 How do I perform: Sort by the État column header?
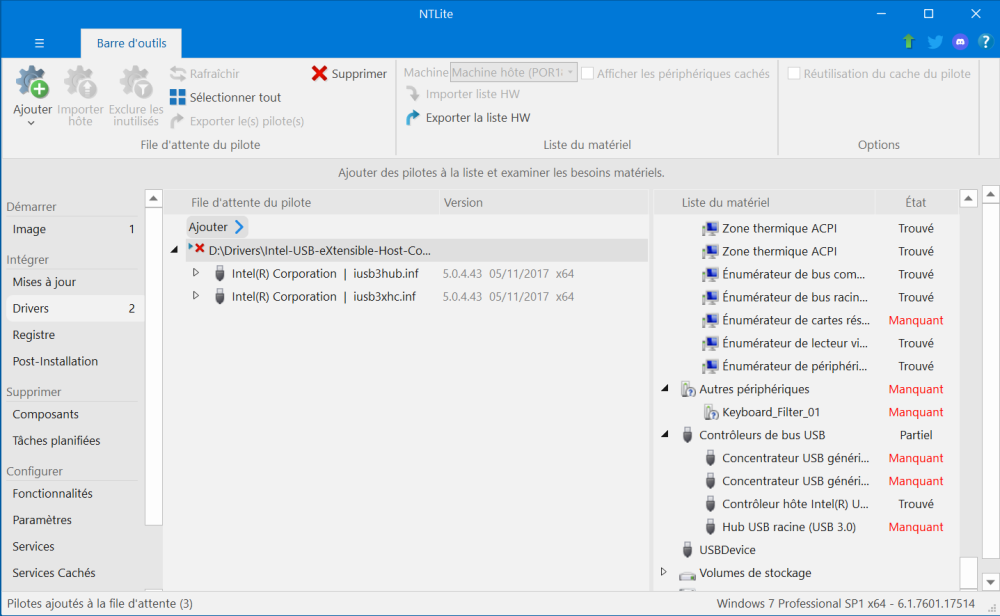pyautogui.click(x=915, y=203)
